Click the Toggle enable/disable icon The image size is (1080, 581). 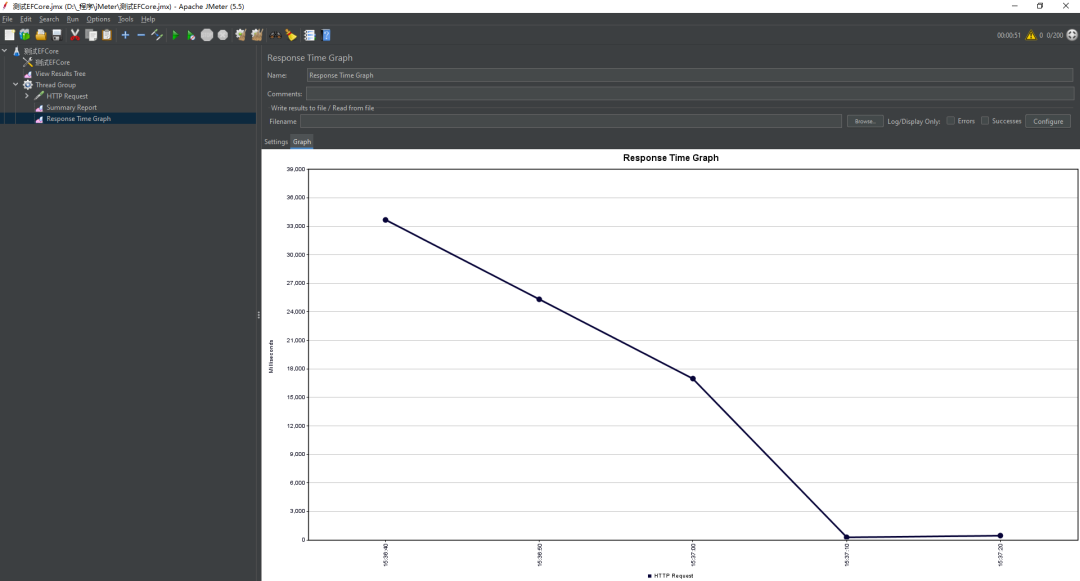[157, 35]
